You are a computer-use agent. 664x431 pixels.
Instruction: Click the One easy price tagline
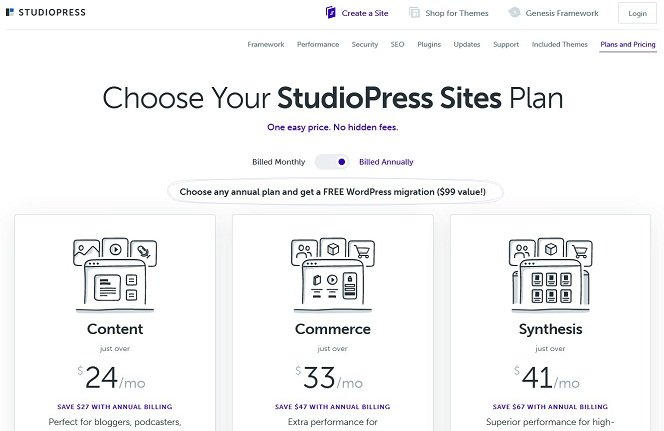[x=332, y=127]
